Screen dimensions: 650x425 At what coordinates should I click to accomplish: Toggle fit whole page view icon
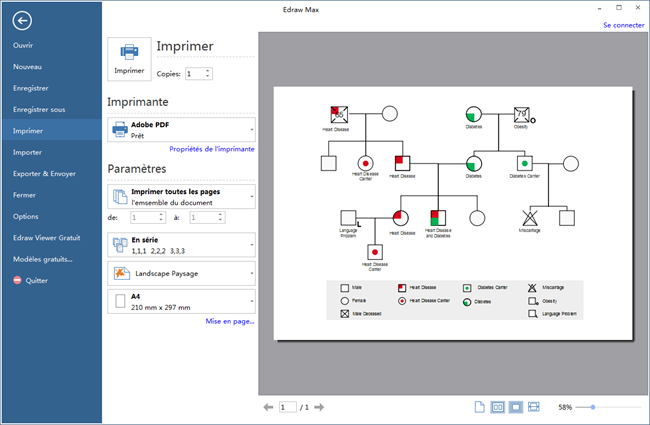pos(515,407)
